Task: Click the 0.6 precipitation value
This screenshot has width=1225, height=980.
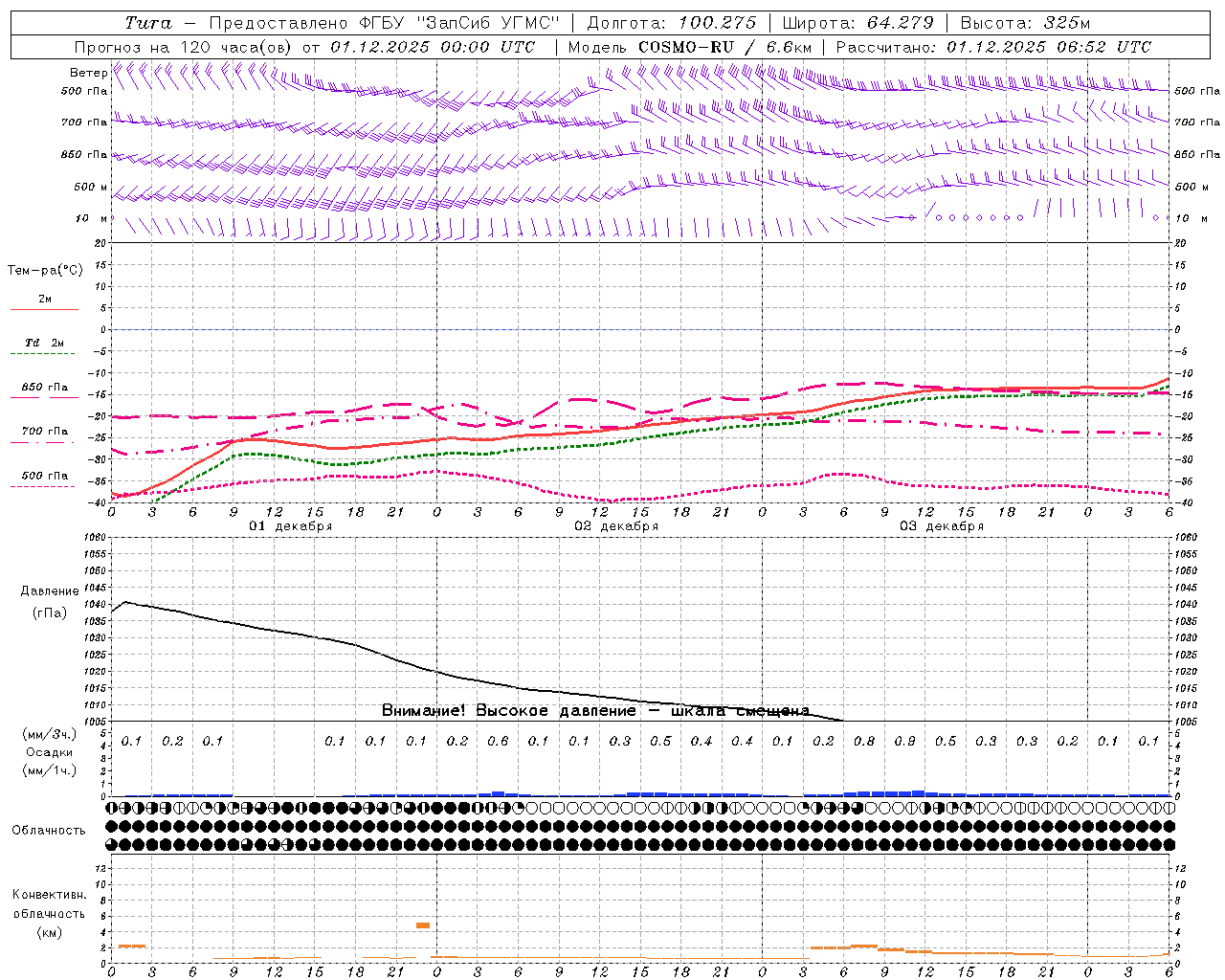Action: pyautogui.click(x=498, y=741)
